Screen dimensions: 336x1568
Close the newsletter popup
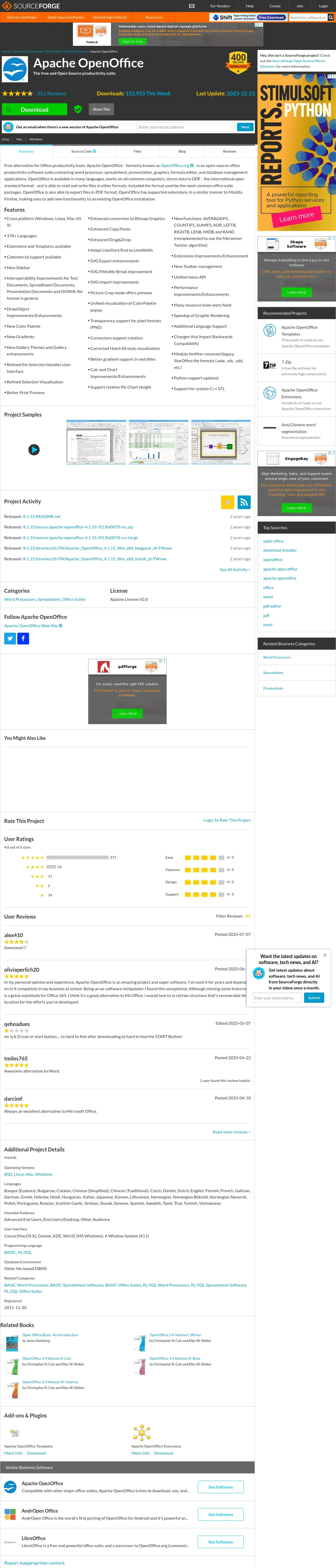[324, 955]
